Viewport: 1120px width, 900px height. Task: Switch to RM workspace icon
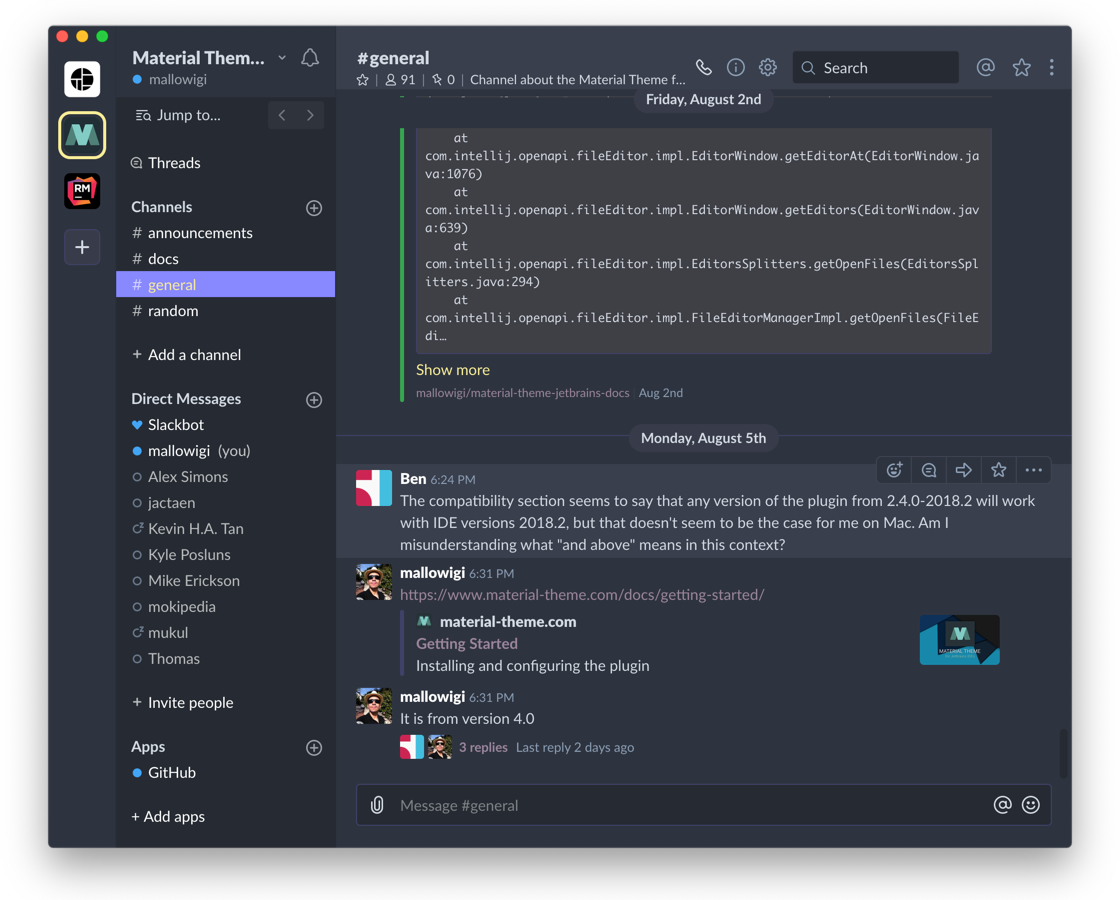82,191
